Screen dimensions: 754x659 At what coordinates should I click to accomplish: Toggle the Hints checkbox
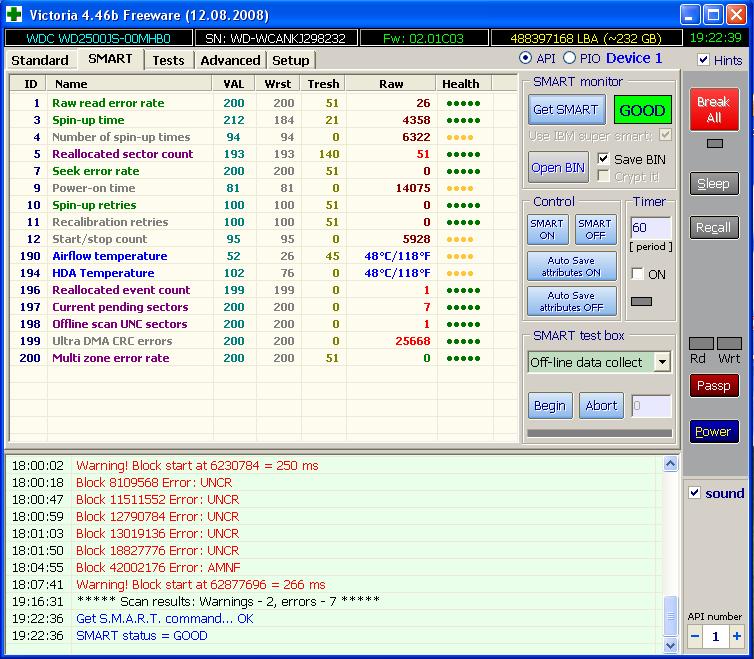703,60
